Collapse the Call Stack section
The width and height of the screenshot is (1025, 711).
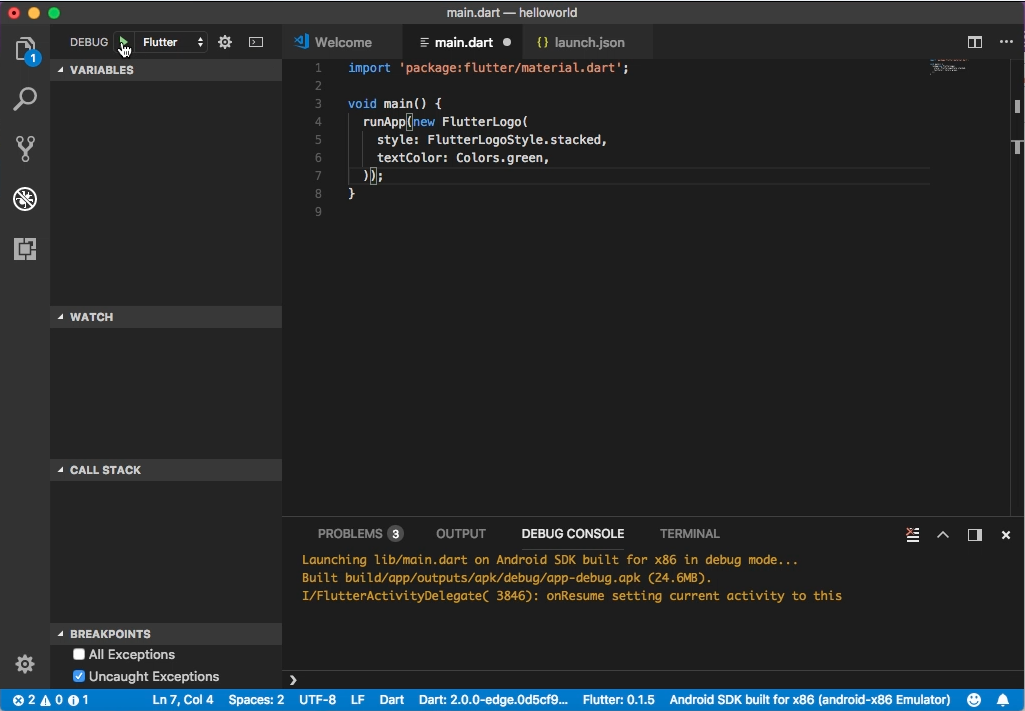pos(166,470)
